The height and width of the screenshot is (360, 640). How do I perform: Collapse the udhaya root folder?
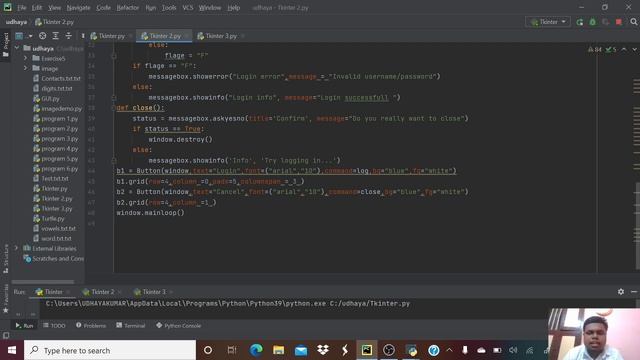click(x=17, y=48)
